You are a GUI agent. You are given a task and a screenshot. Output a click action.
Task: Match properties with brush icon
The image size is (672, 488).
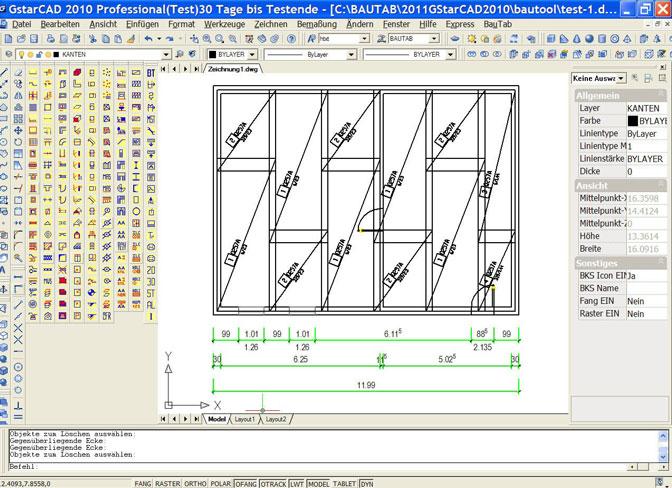[132, 39]
